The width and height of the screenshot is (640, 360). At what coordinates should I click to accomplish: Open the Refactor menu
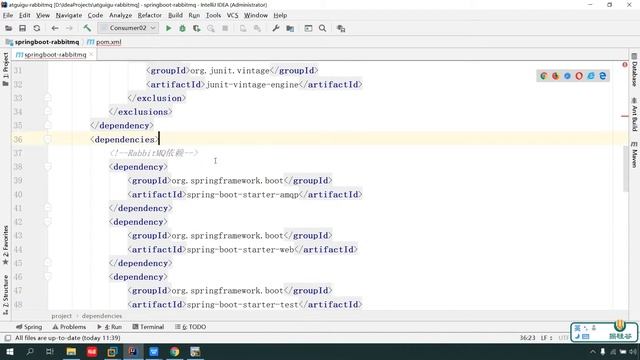pyautogui.click(x=149, y=15)
